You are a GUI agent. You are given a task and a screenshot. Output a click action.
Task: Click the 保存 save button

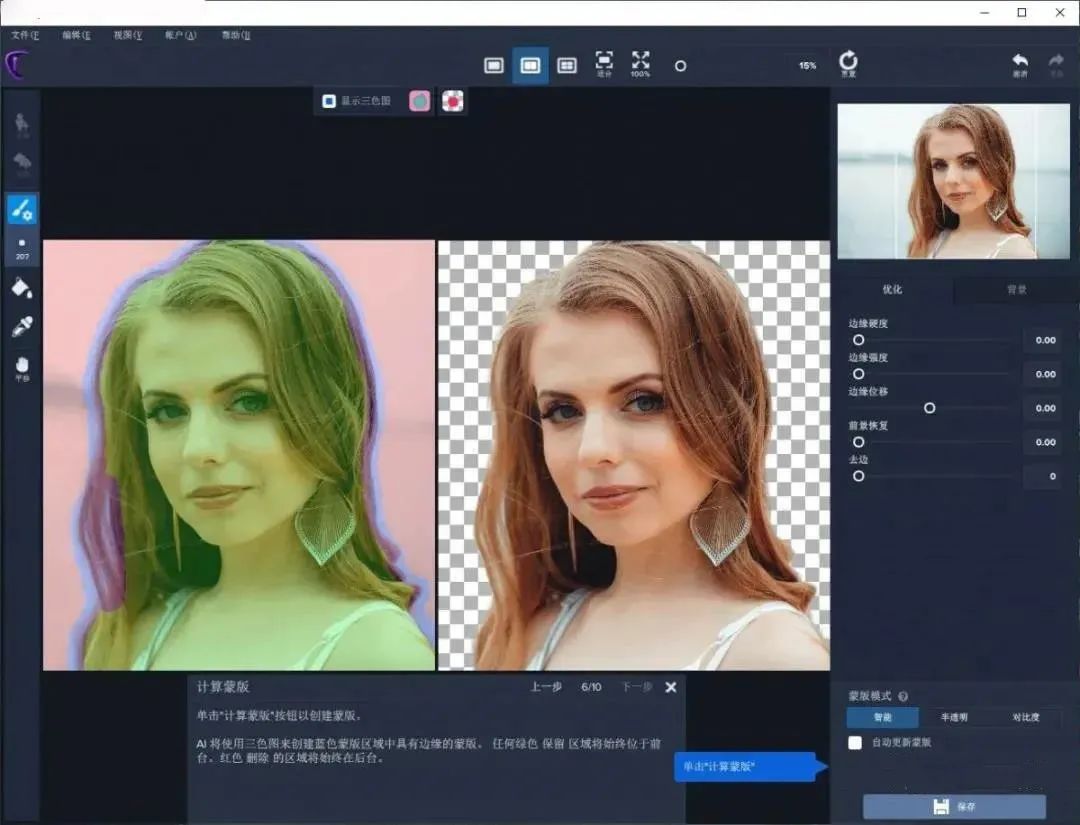pos(954,807)
